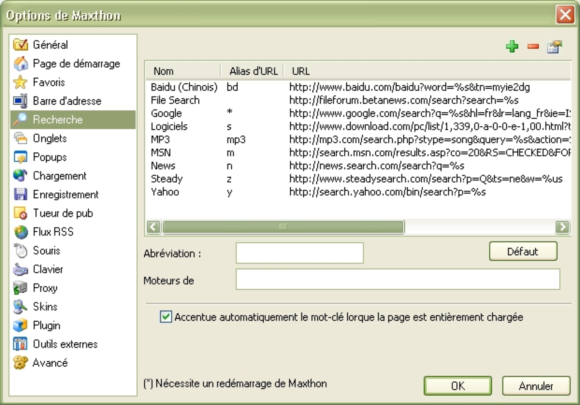Click the Plugin cube icon

pos(20,325)
